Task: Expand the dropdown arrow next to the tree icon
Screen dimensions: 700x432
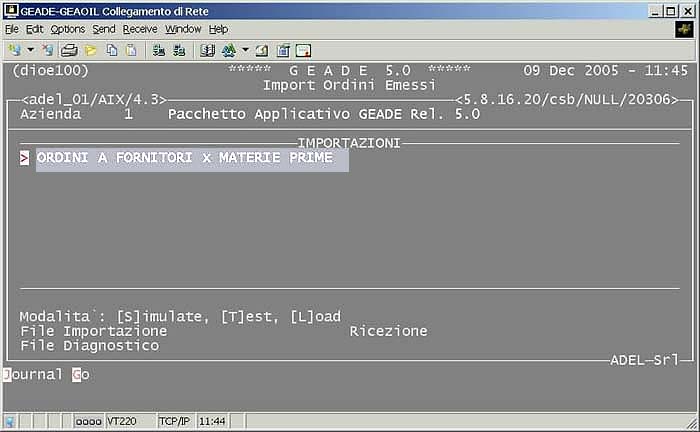Action: click(245, 49)
